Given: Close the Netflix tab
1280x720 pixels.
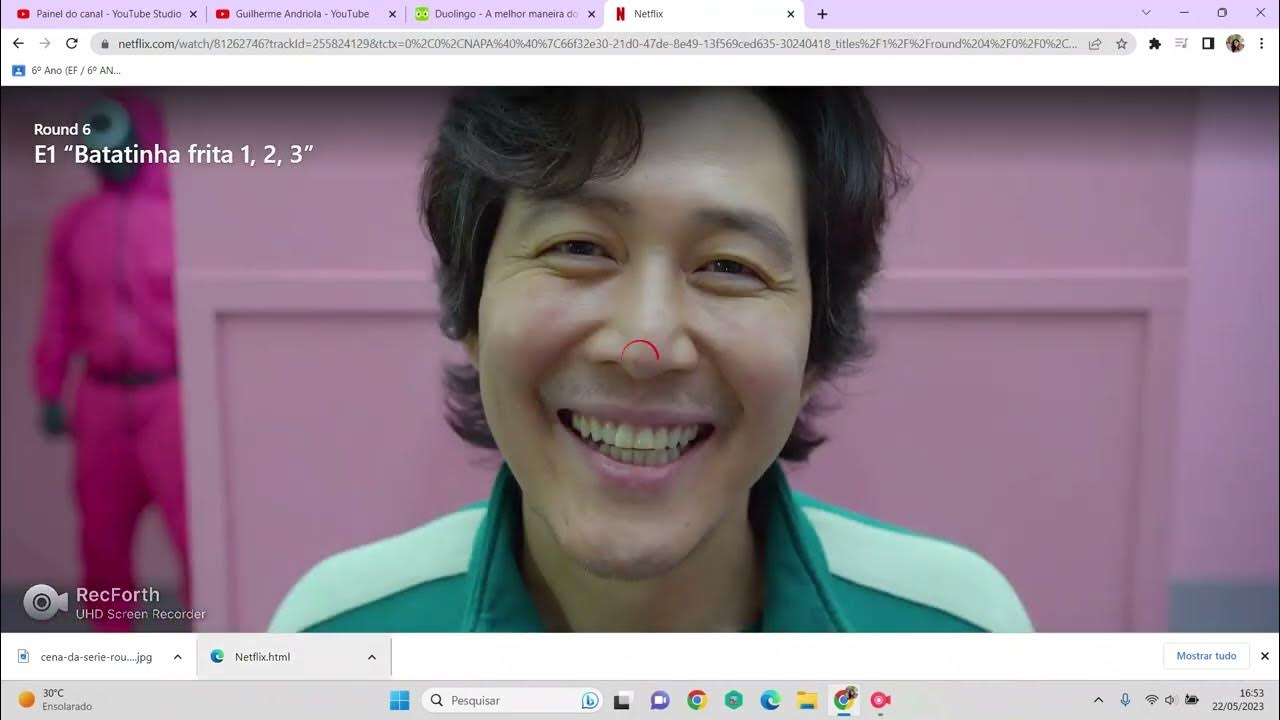Looking at the screenshot, I should coord(791,14).
